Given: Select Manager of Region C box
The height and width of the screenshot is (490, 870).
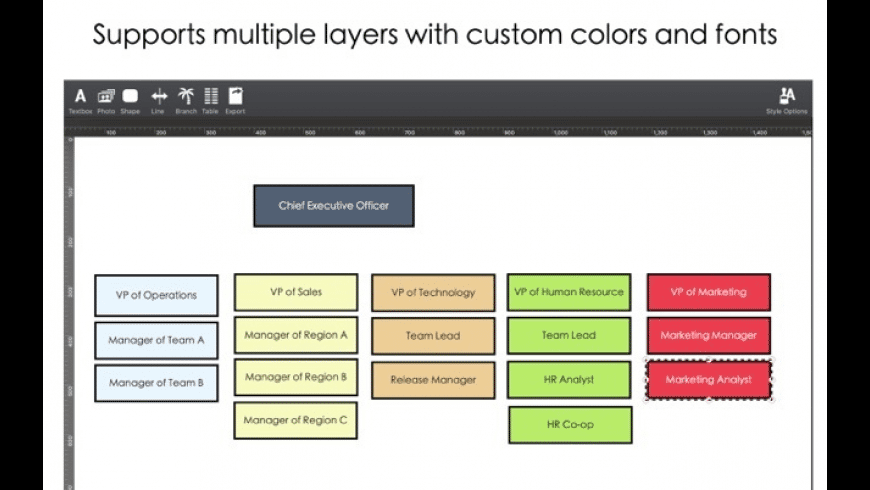Looking at the screenshot, I should click(x=296, y=420).
